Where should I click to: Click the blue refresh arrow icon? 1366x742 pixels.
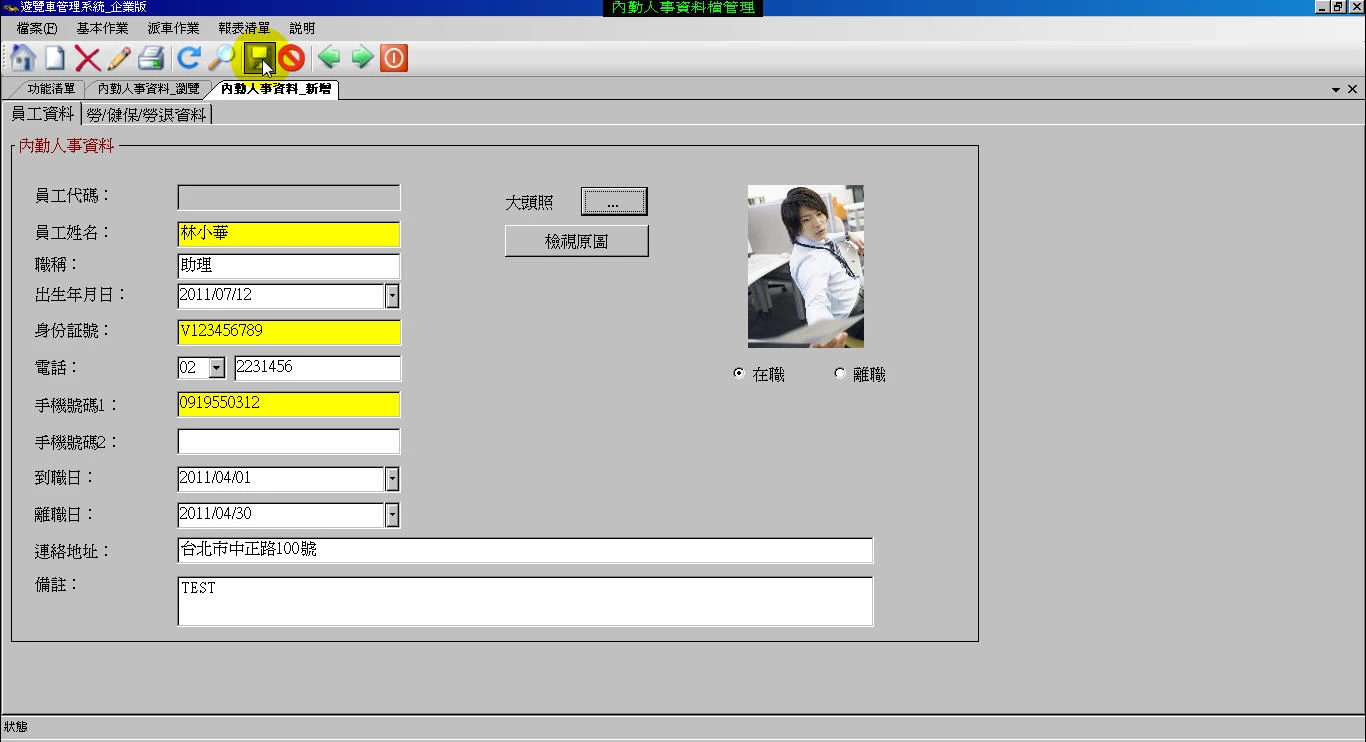[188, 58]
